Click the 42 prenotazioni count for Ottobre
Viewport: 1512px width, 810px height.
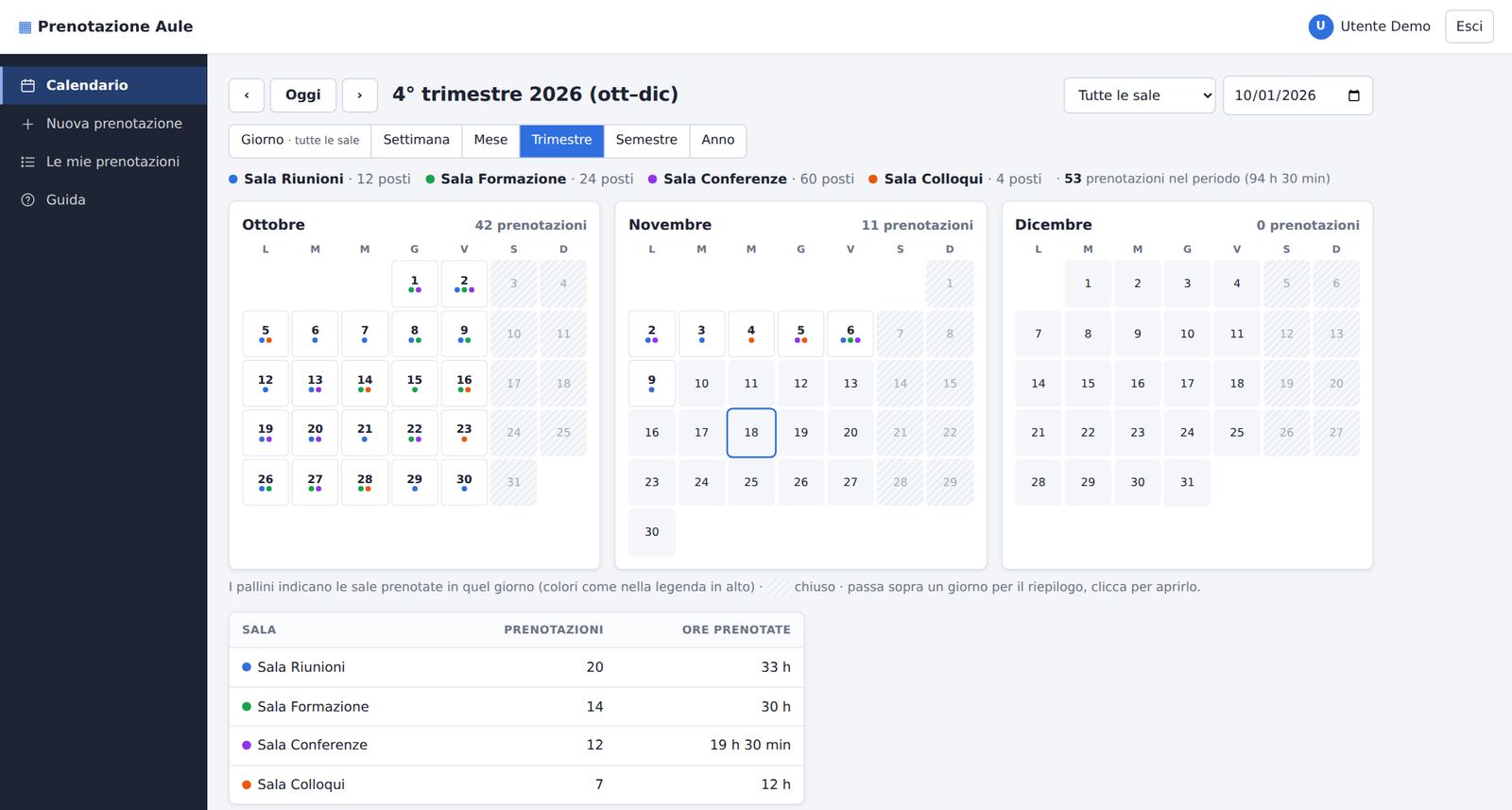(x=530, y=225)
